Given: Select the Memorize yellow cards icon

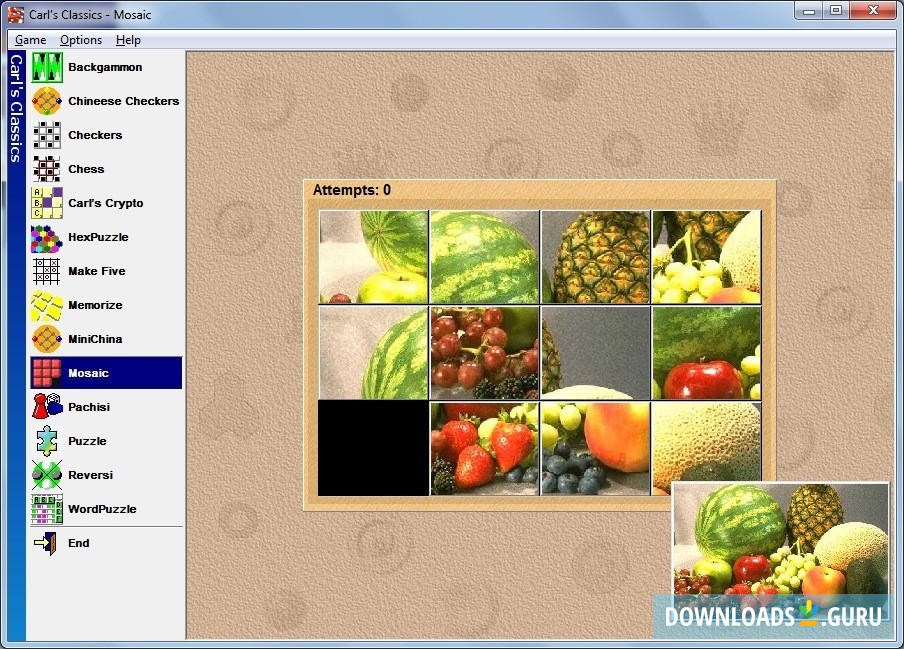Looking at the screenshot, I should (x=47, y=305).
